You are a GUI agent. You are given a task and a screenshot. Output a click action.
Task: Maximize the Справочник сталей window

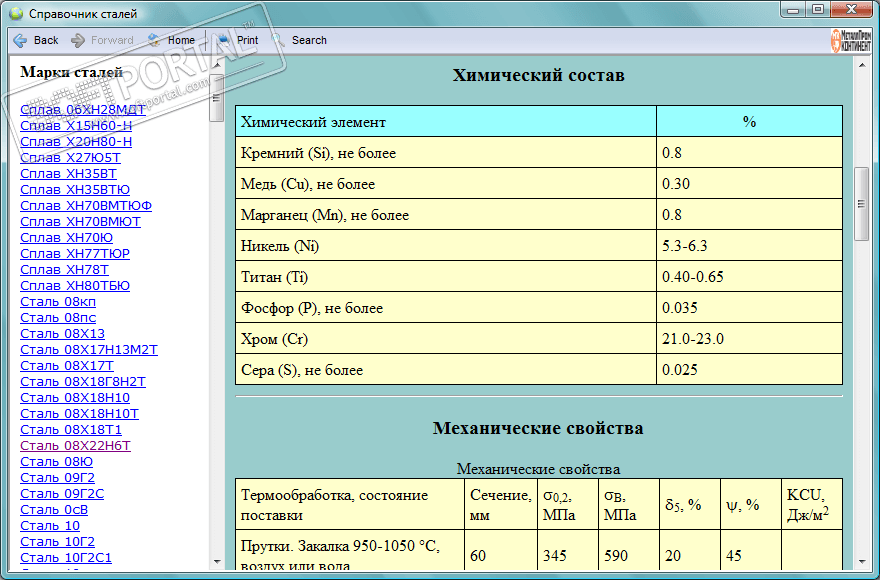pos(818,10)
